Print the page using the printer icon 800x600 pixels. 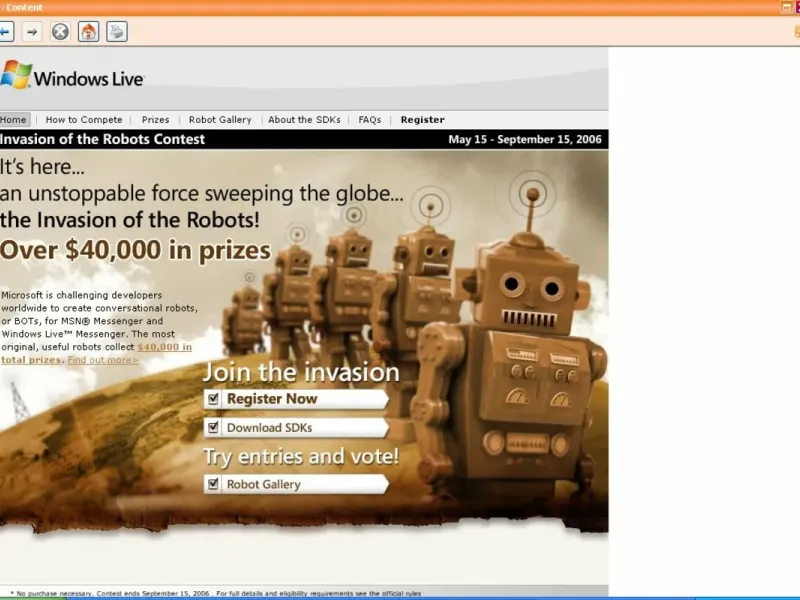(x=117, y=32)
